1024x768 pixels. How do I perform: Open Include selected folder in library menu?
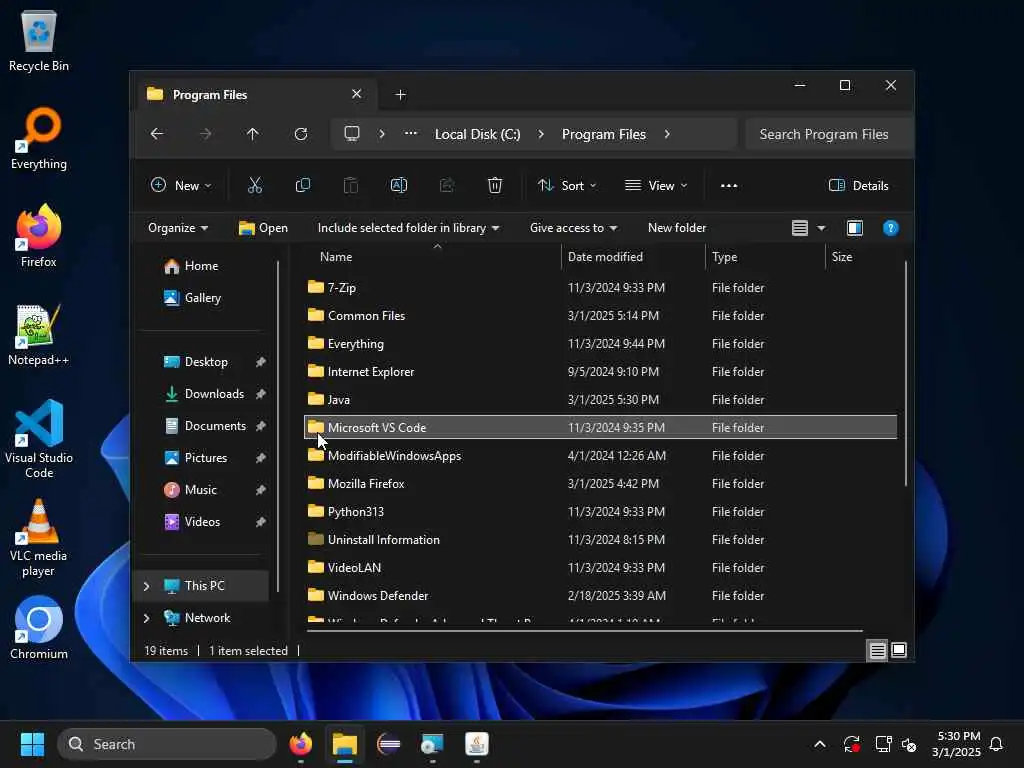[x=408, y=228]
